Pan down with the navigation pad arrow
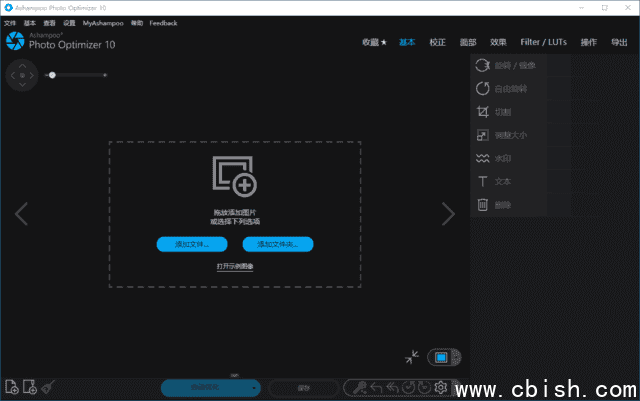This screenshot has width=640, height=401. tap(22, 85)
